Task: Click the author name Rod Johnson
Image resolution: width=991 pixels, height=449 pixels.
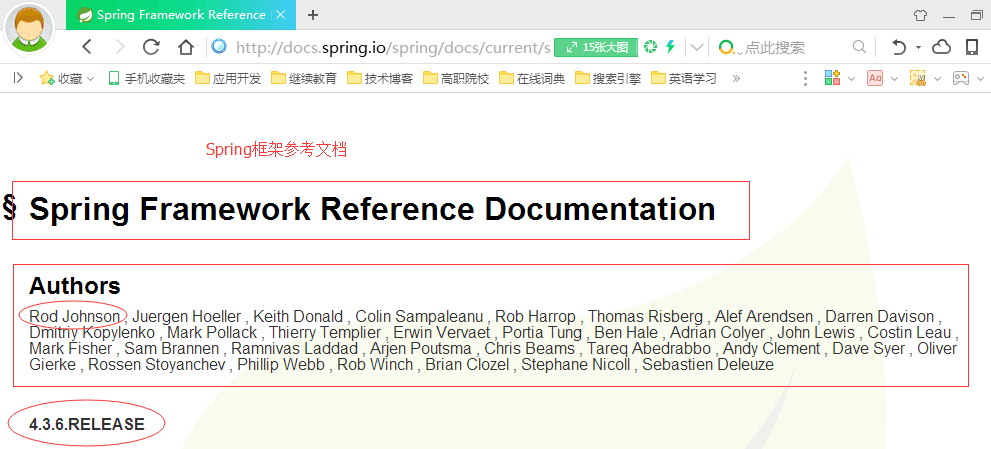Action: [x=75, y=316]
